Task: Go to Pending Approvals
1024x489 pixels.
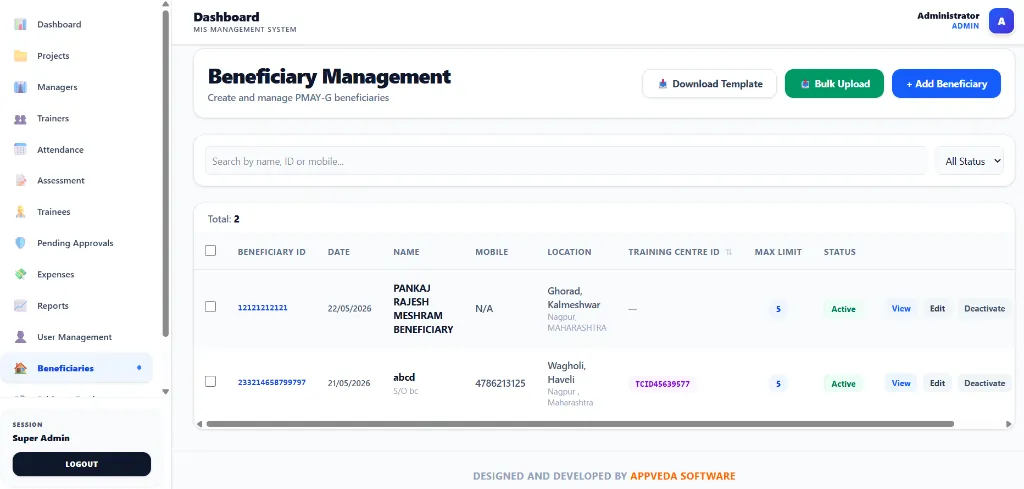Action: click(76, 243)
